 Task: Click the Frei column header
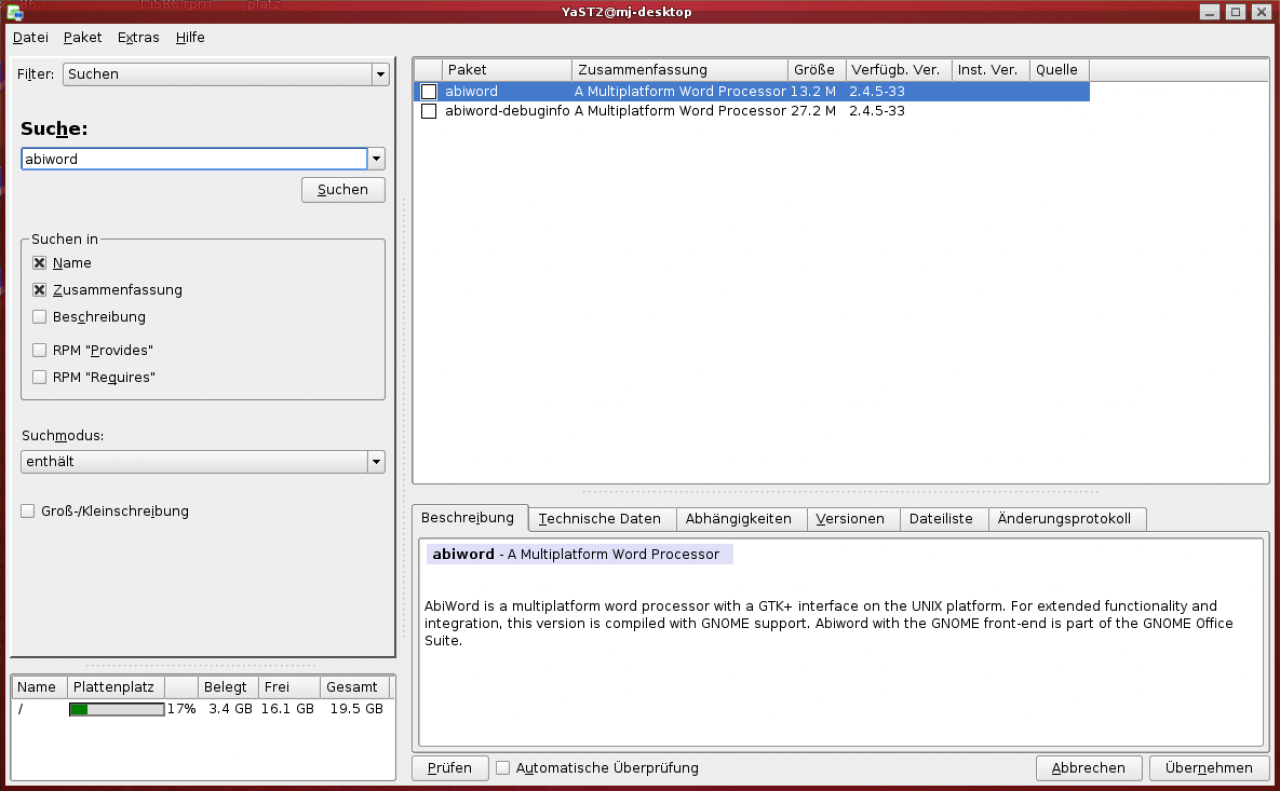289,687
